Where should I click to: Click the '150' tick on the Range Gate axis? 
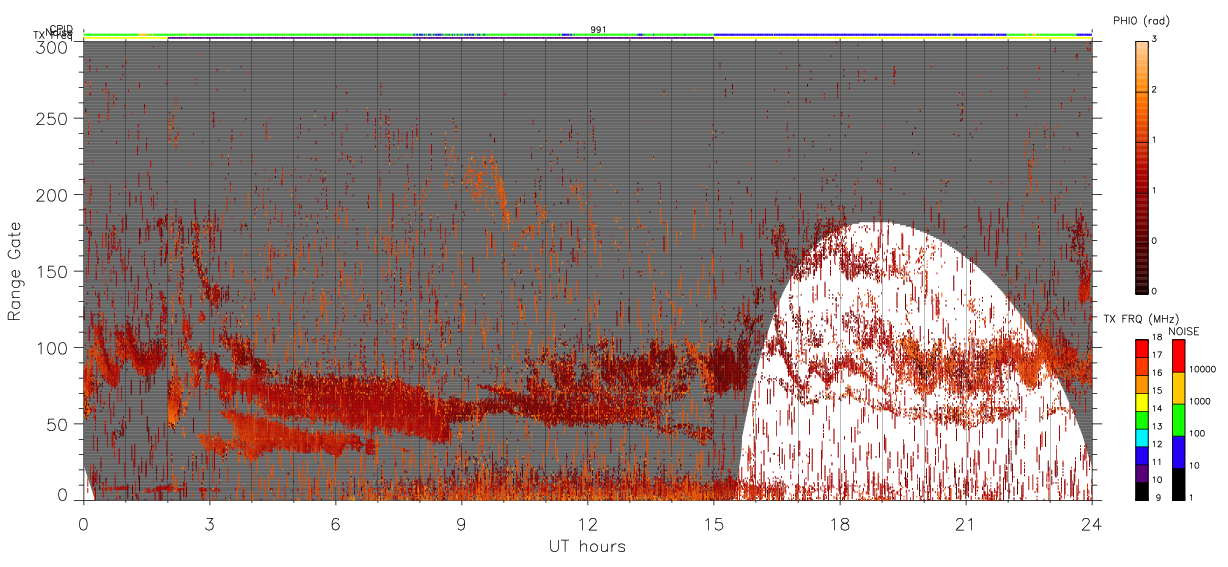click(55, 272)
